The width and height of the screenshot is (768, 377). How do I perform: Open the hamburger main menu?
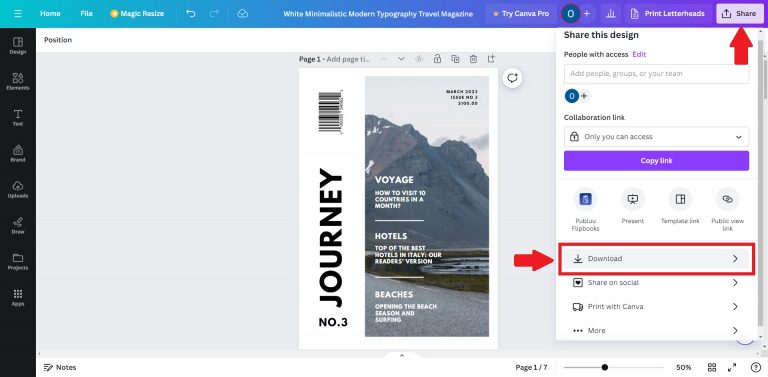(18, 14)
